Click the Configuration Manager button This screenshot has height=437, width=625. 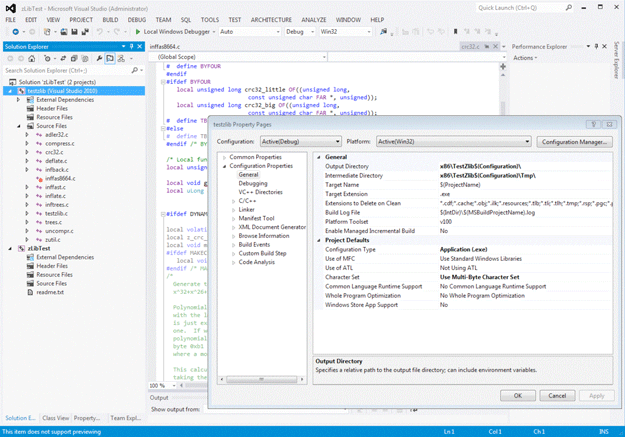(575, 142)
